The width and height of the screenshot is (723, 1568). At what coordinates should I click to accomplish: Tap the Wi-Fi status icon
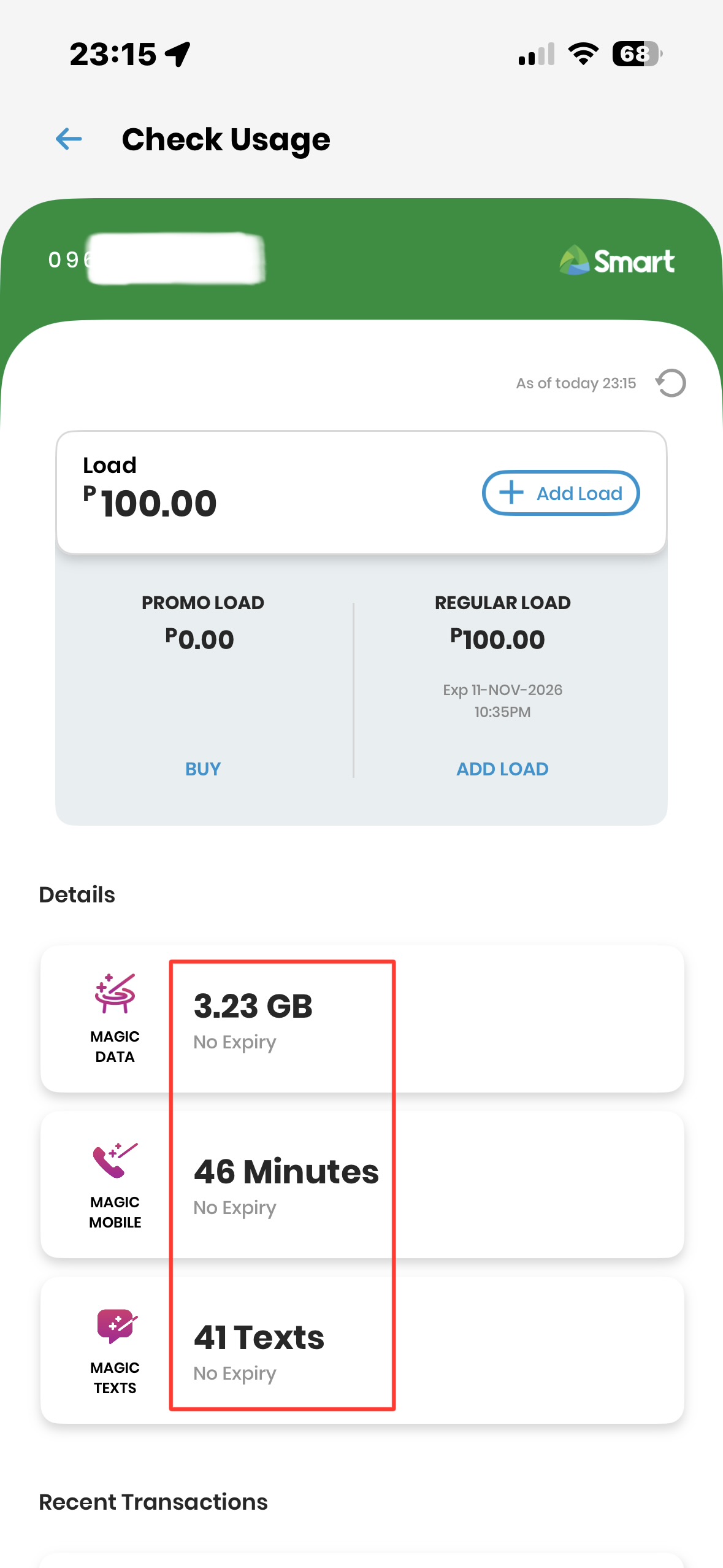[x=583, y=54]
